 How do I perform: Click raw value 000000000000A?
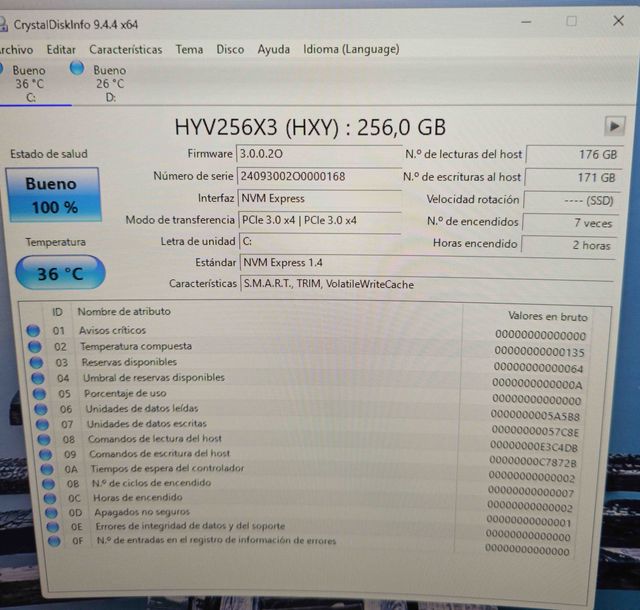(x=537, y=384)
